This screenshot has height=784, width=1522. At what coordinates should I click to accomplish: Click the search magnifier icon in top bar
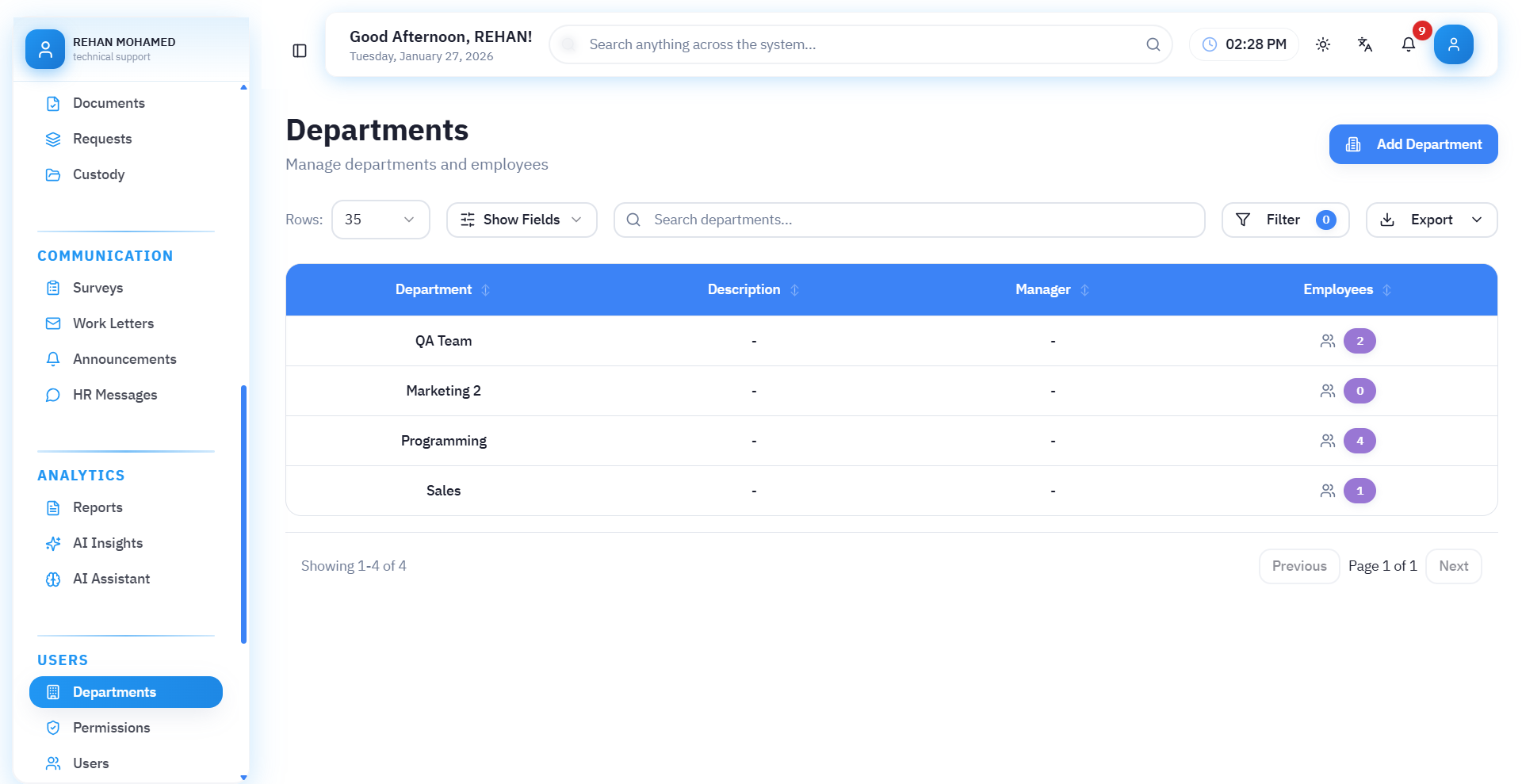(x=1153, y=44)
